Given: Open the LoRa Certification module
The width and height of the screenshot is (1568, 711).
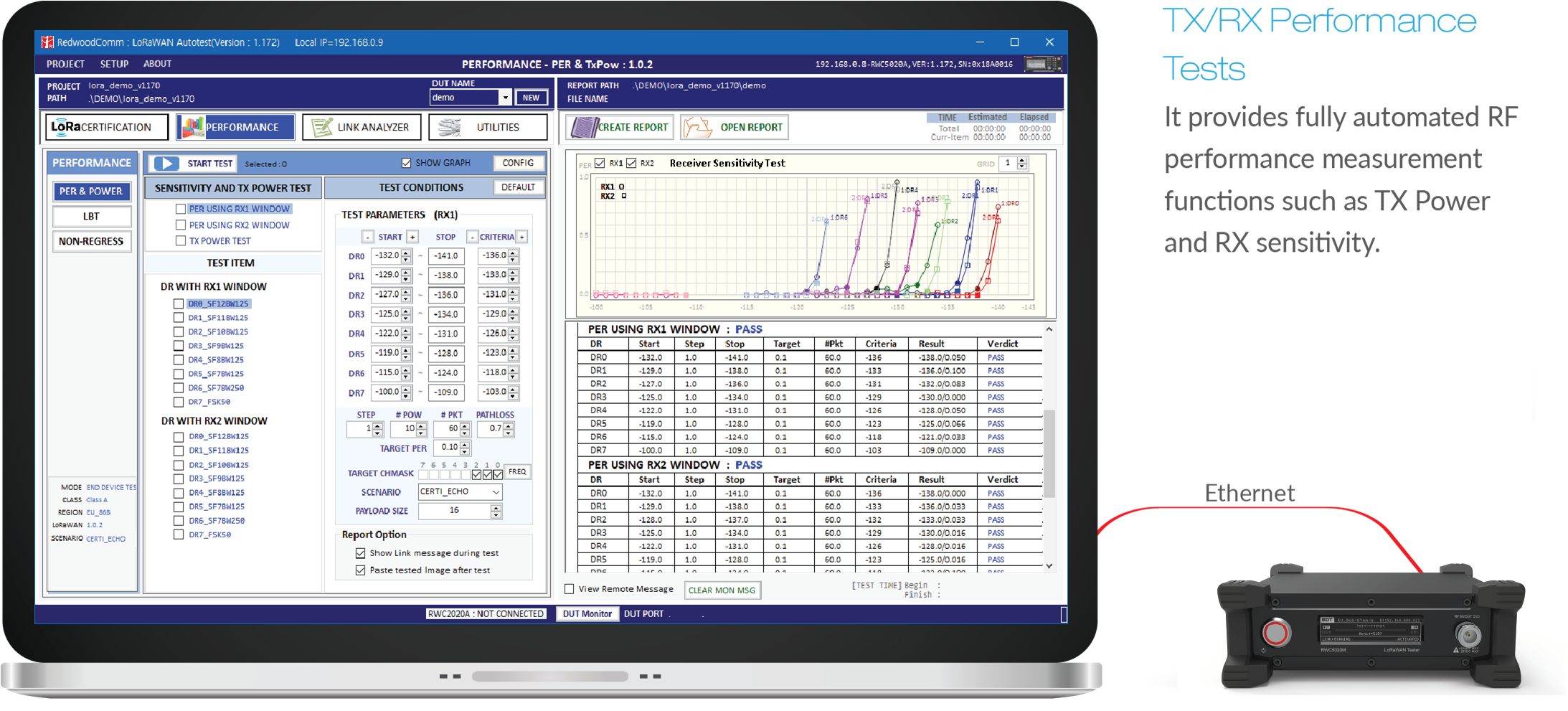Looking at the screenshot, I should tap(107, 127).
